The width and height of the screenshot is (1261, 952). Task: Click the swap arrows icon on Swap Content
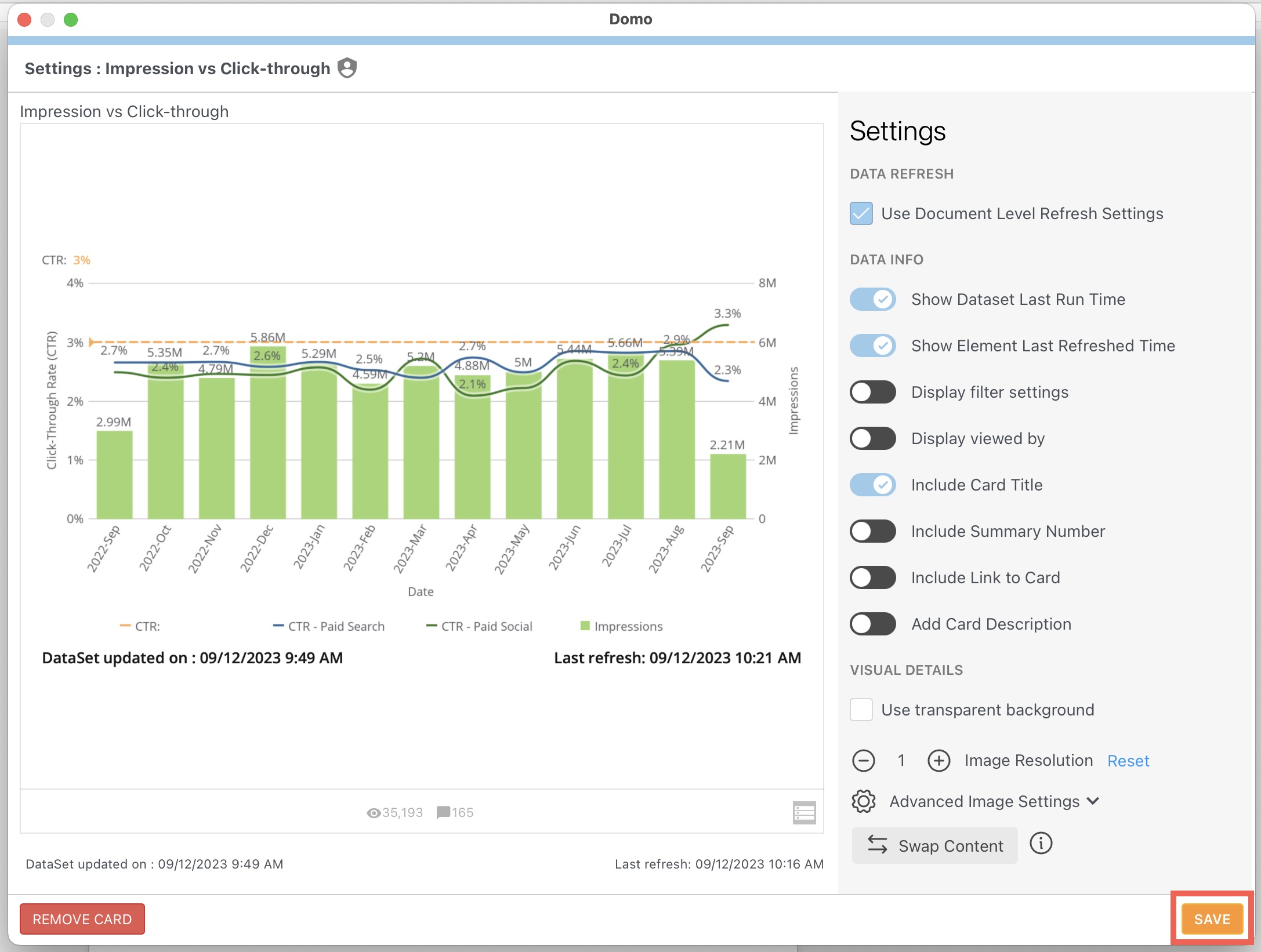tap(877, 845)
